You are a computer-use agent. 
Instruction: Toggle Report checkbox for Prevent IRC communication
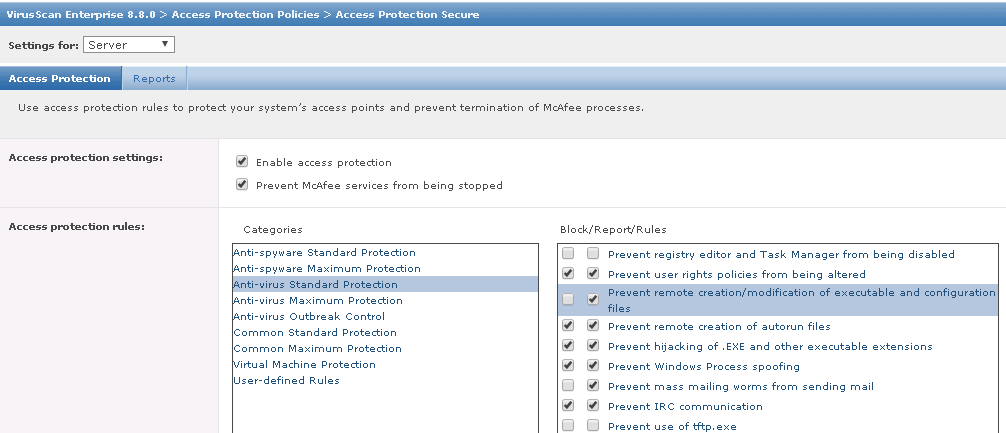pos(593,405)
